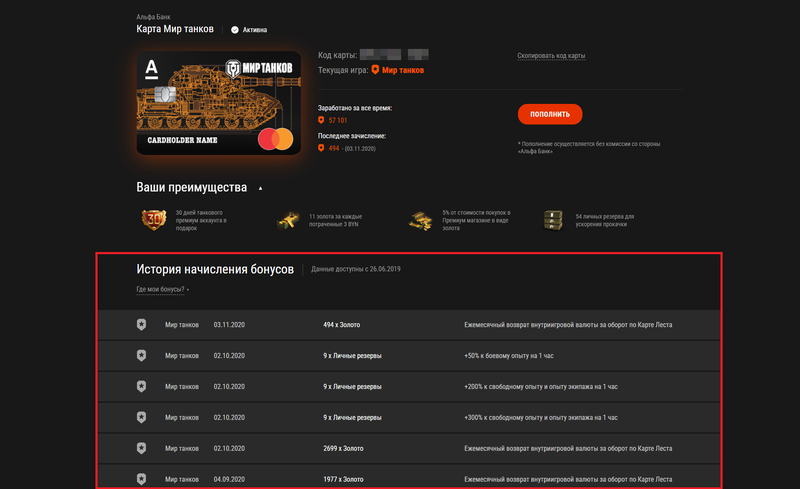
Task: Click the Данные доступны с 26.06.2019 note
Action: pos(356,269)
